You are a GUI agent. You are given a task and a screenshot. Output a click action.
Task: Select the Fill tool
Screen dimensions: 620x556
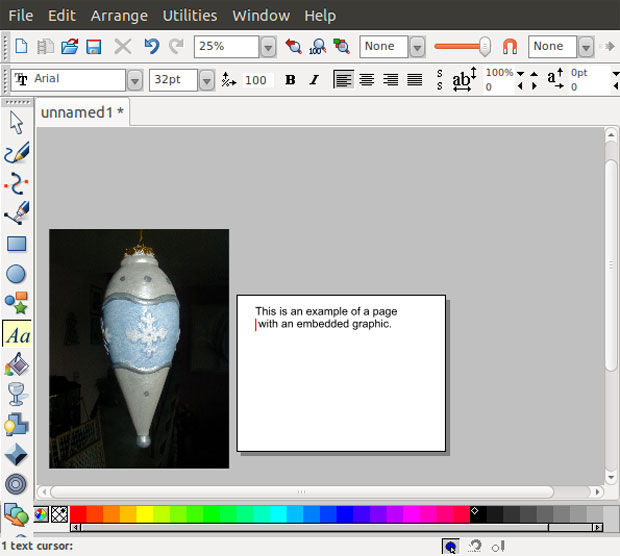click(17, 364)
